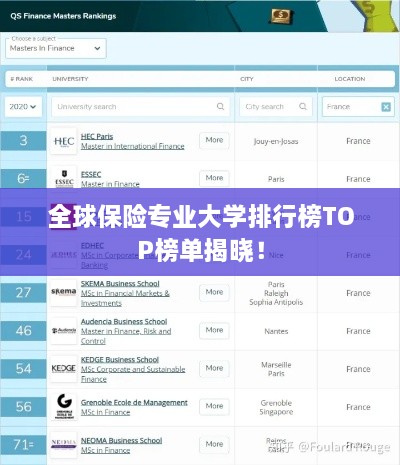The image size is (400, 465).
Task: Click rank 54 cell
Action: (x=23, y=369)
